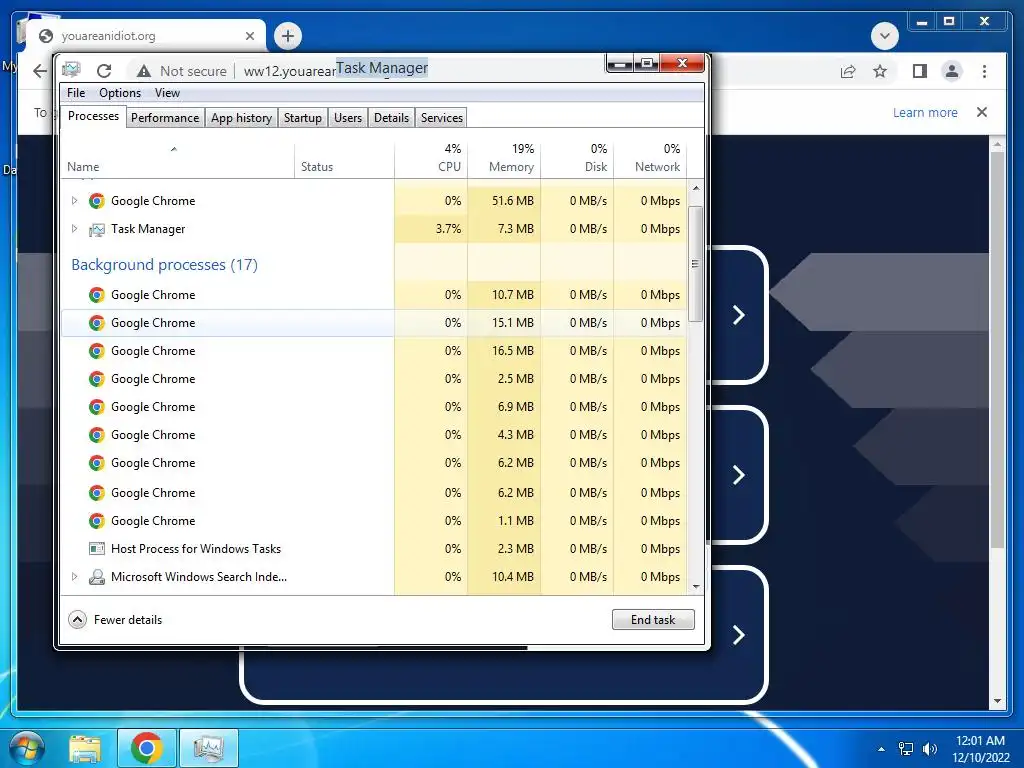Click Chrome's back arrow button
Screen dimensions: 1024x768
click(40, 71)
